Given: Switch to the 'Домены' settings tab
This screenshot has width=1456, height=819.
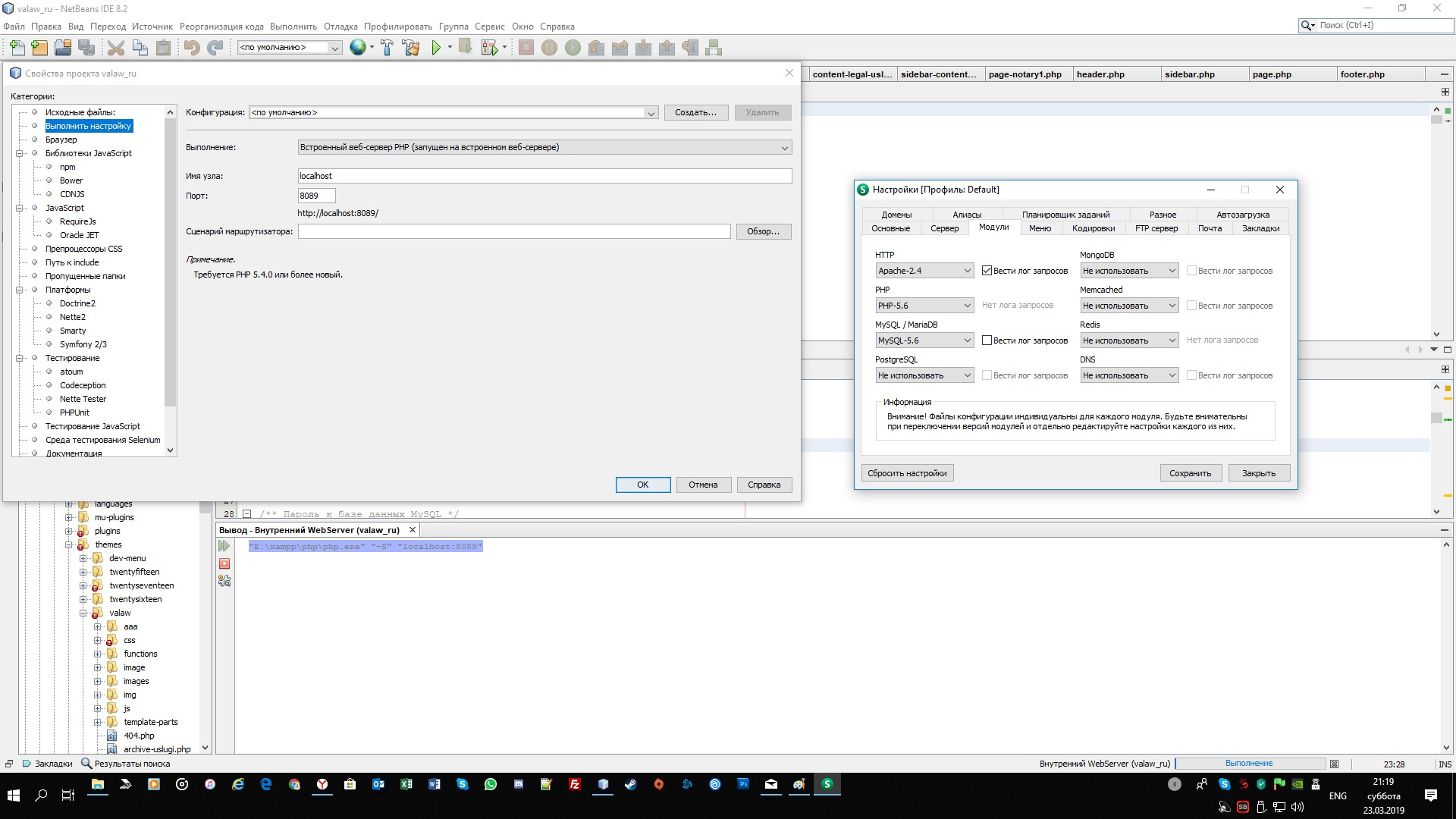Looking at the screenshot, I should (x=896, y=215).
